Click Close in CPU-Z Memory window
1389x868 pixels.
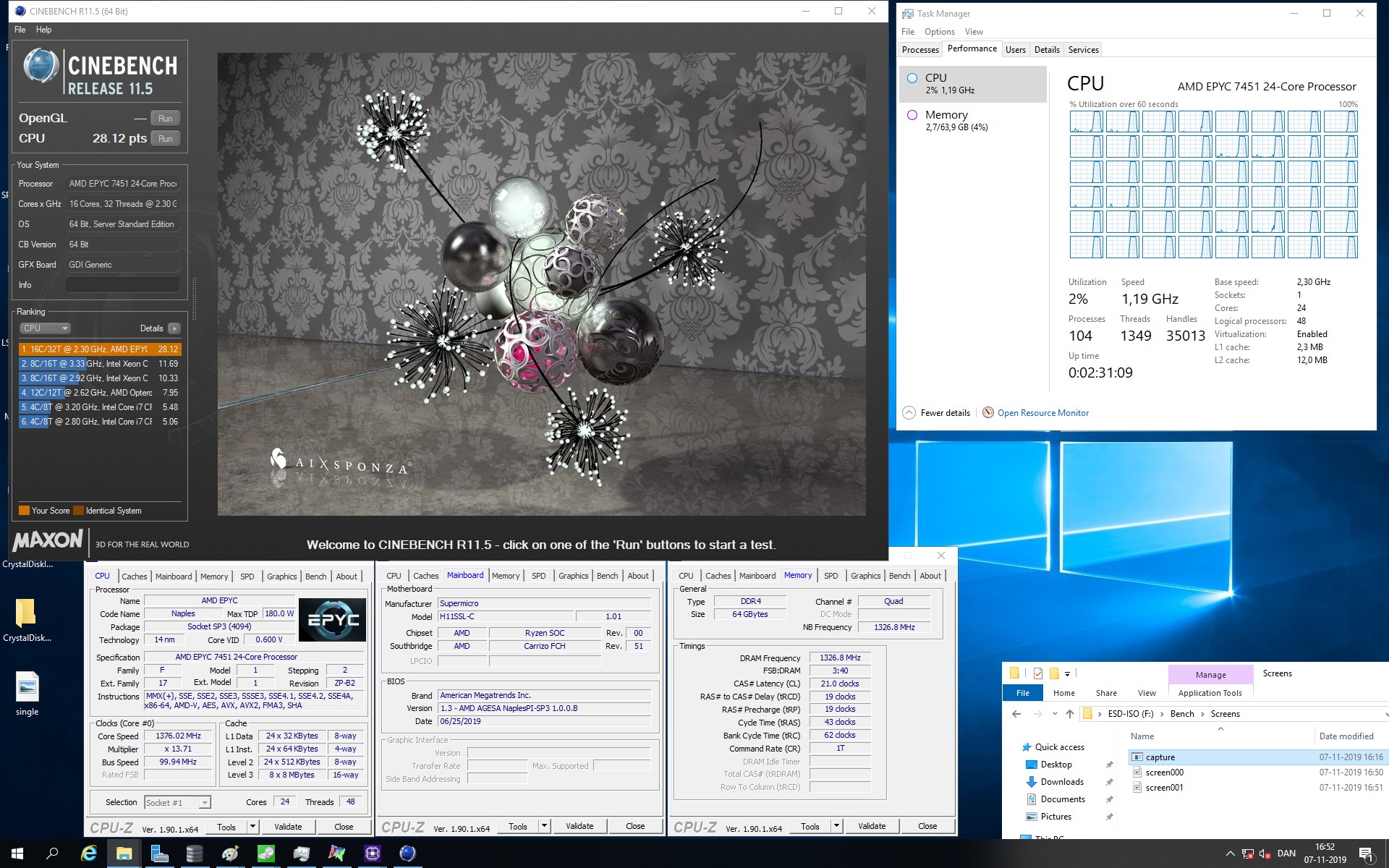tap(927, 826)
